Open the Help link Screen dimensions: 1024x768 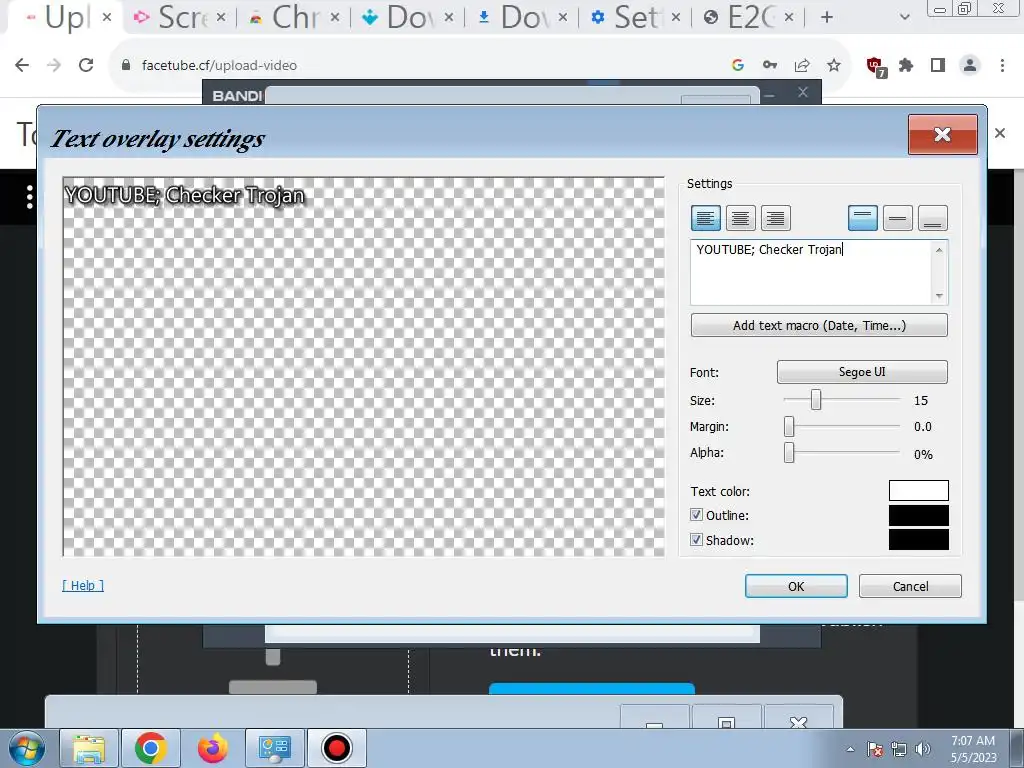83,585
